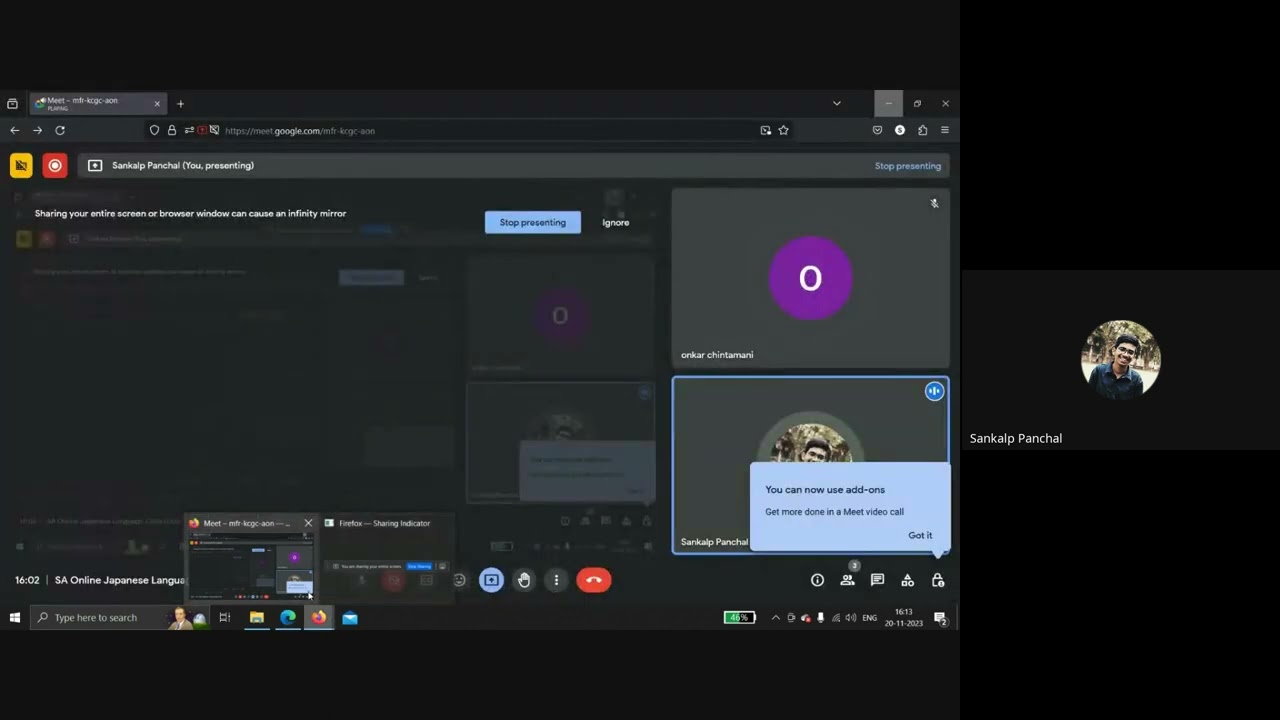Screen dimensions: 1280x720
Task: Click the Type here to search box
Action: 118,618
